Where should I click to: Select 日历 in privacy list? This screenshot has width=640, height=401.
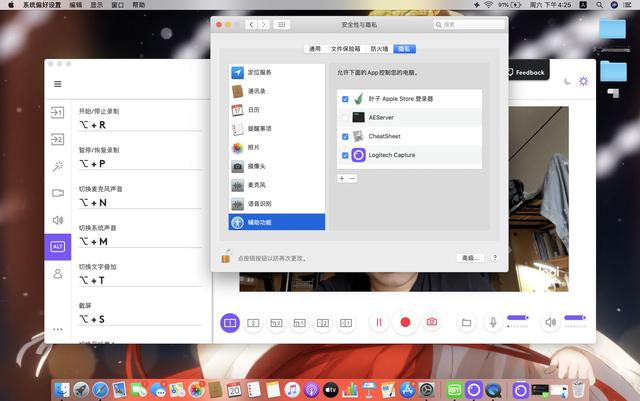coord(277,110)
